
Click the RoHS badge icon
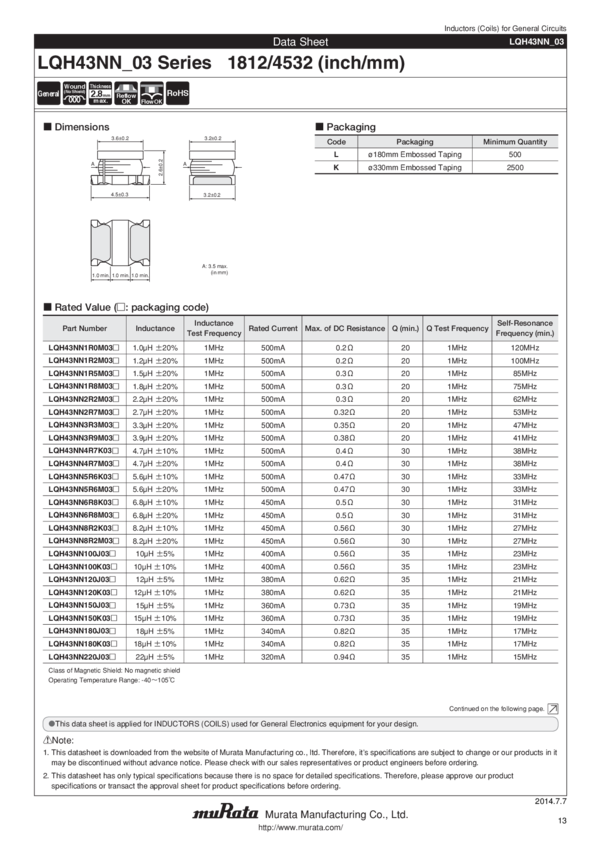(178, 93)
